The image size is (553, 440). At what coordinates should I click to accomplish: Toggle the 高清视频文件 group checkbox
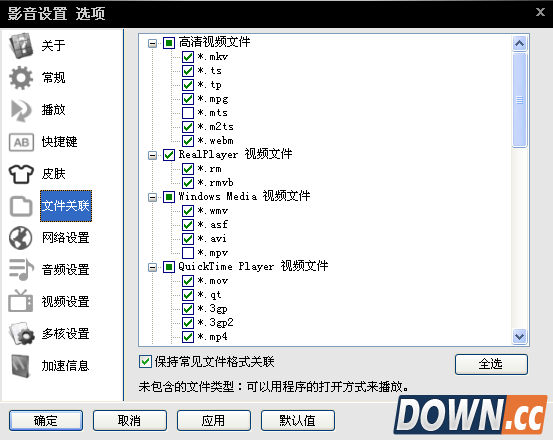169,43
